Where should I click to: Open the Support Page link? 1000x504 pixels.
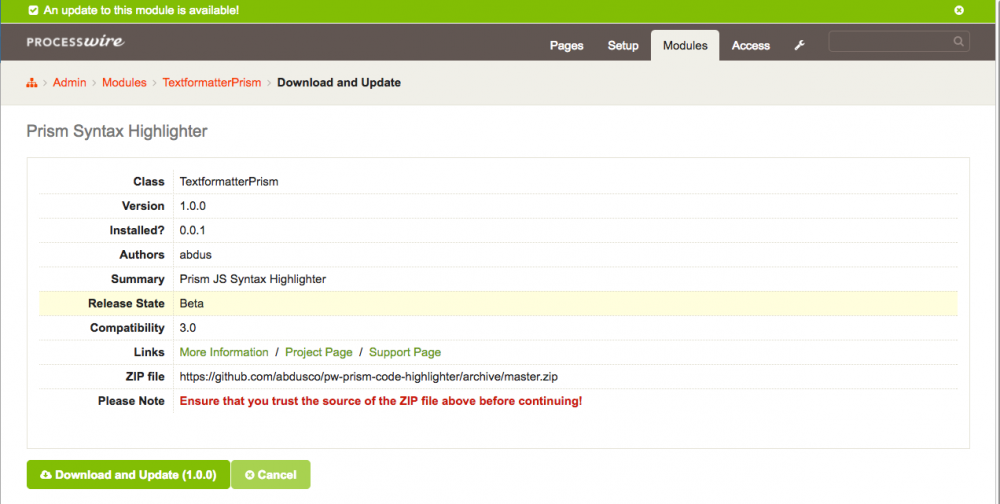[405, 352]
